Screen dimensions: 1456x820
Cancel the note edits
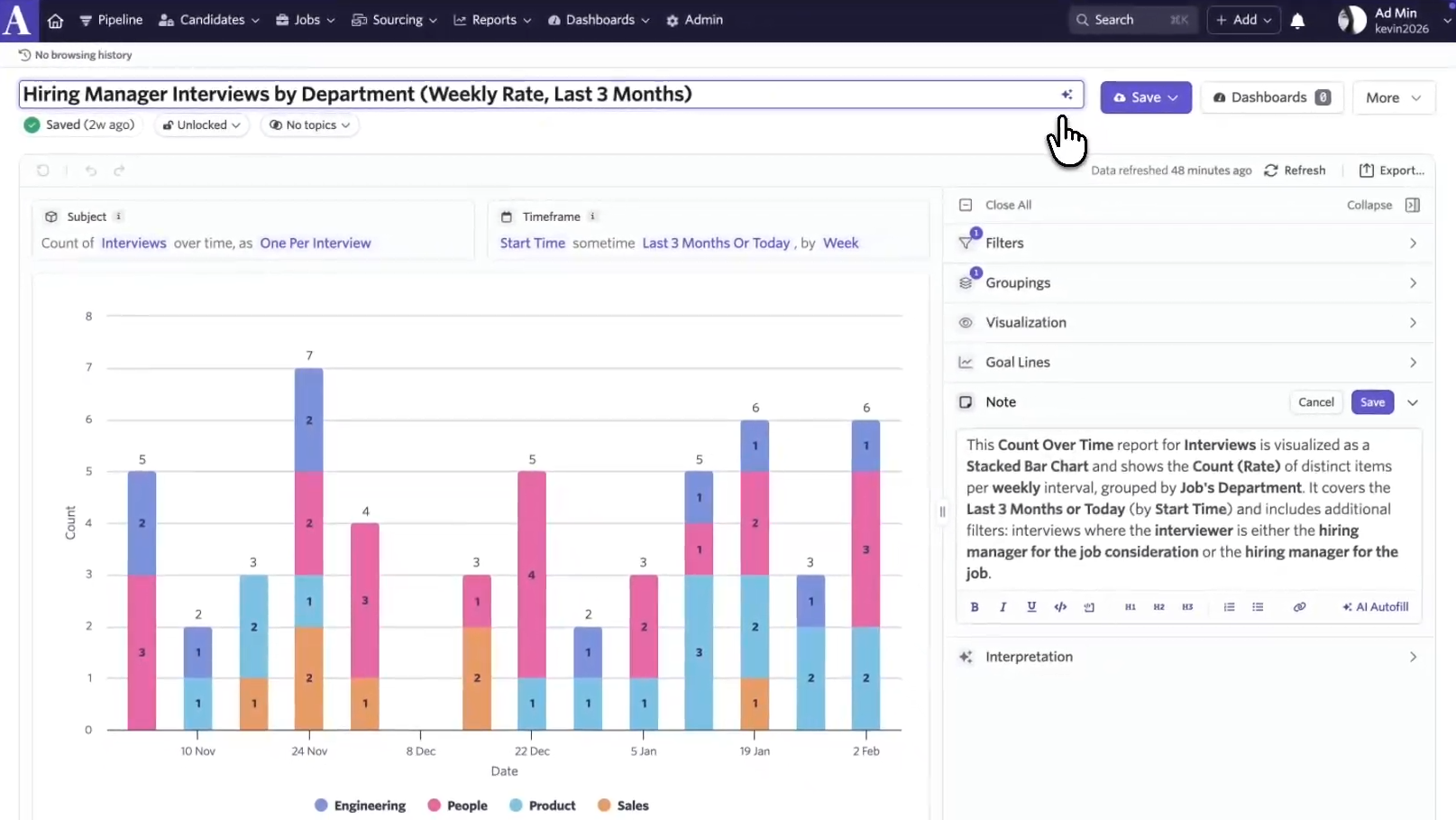coord(1316,402)
